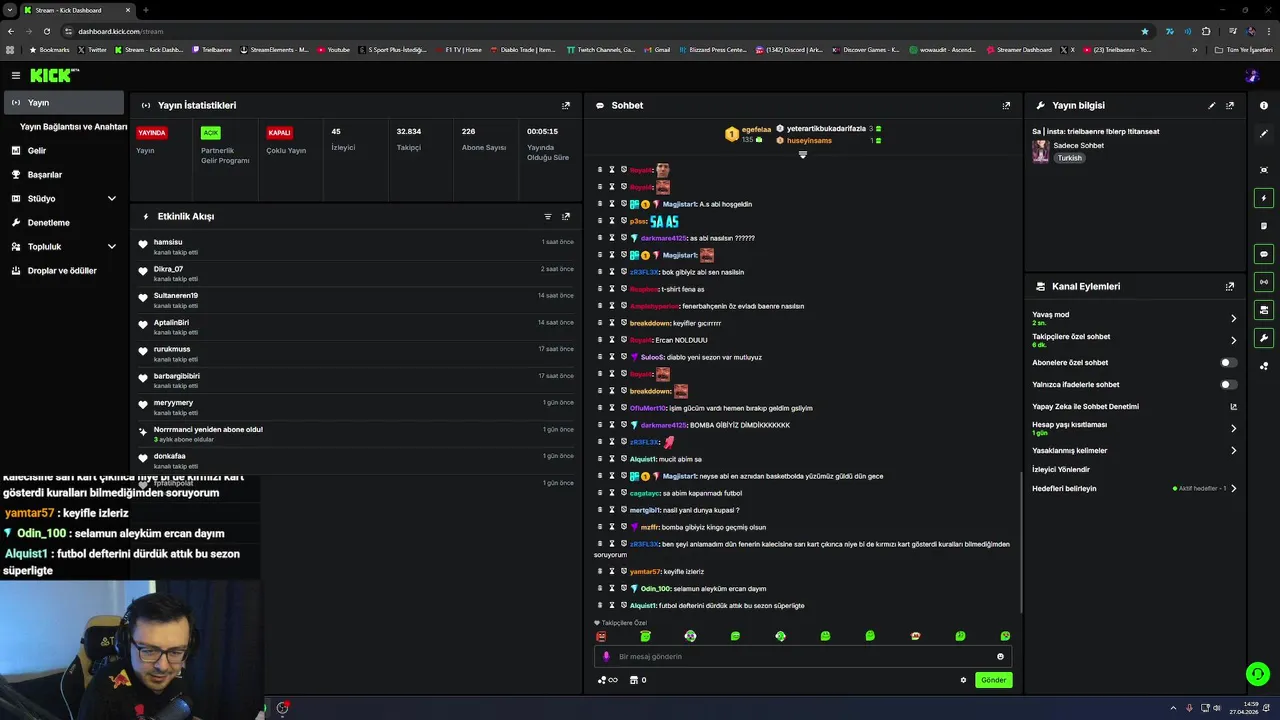Toggle the wrench widget in right sidebar
1280x720 pixels.
1264,338
